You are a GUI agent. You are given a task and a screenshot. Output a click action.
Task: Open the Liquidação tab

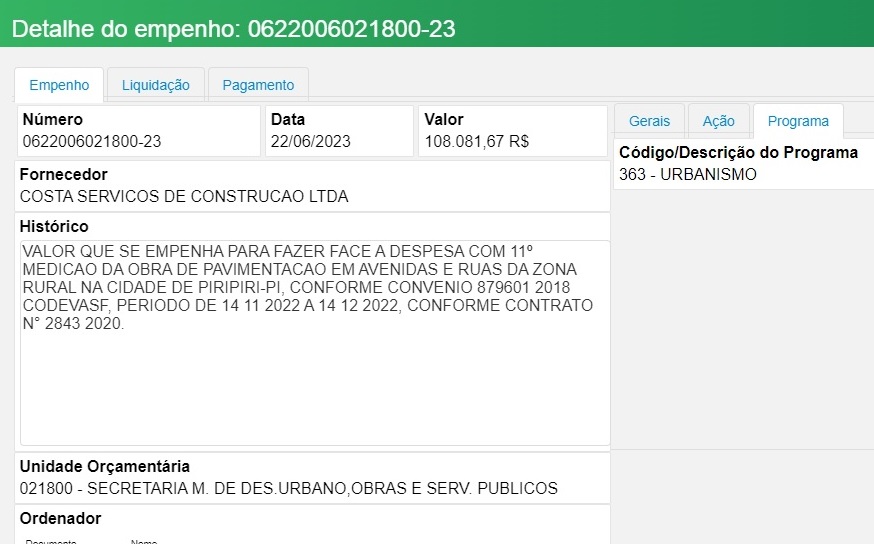(155, 85)
